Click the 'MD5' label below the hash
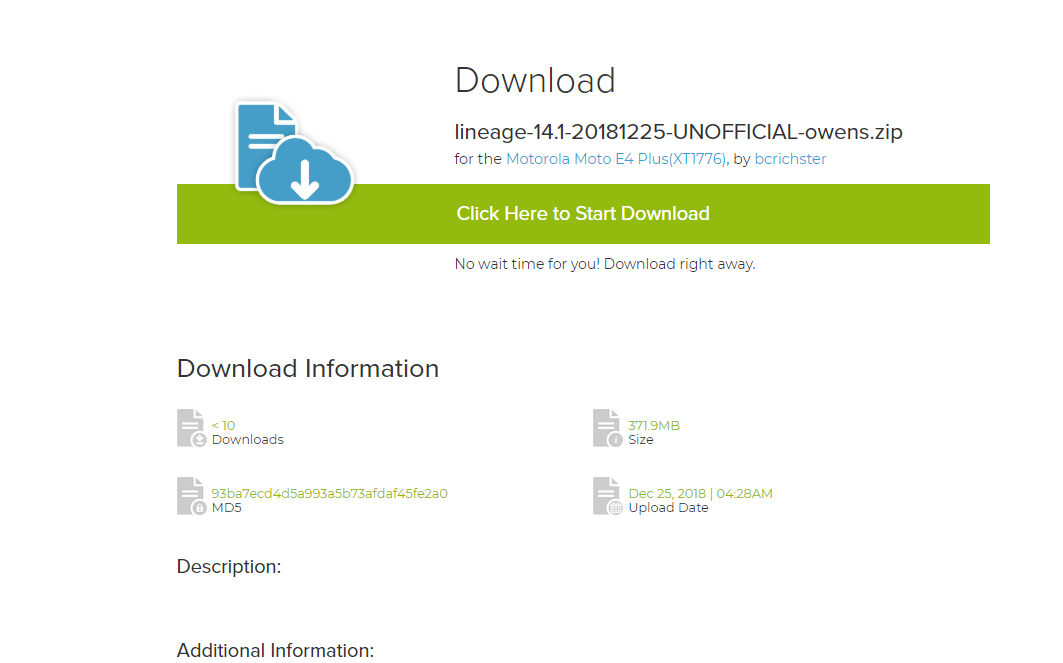1063x663 pixels. [227, 508]
